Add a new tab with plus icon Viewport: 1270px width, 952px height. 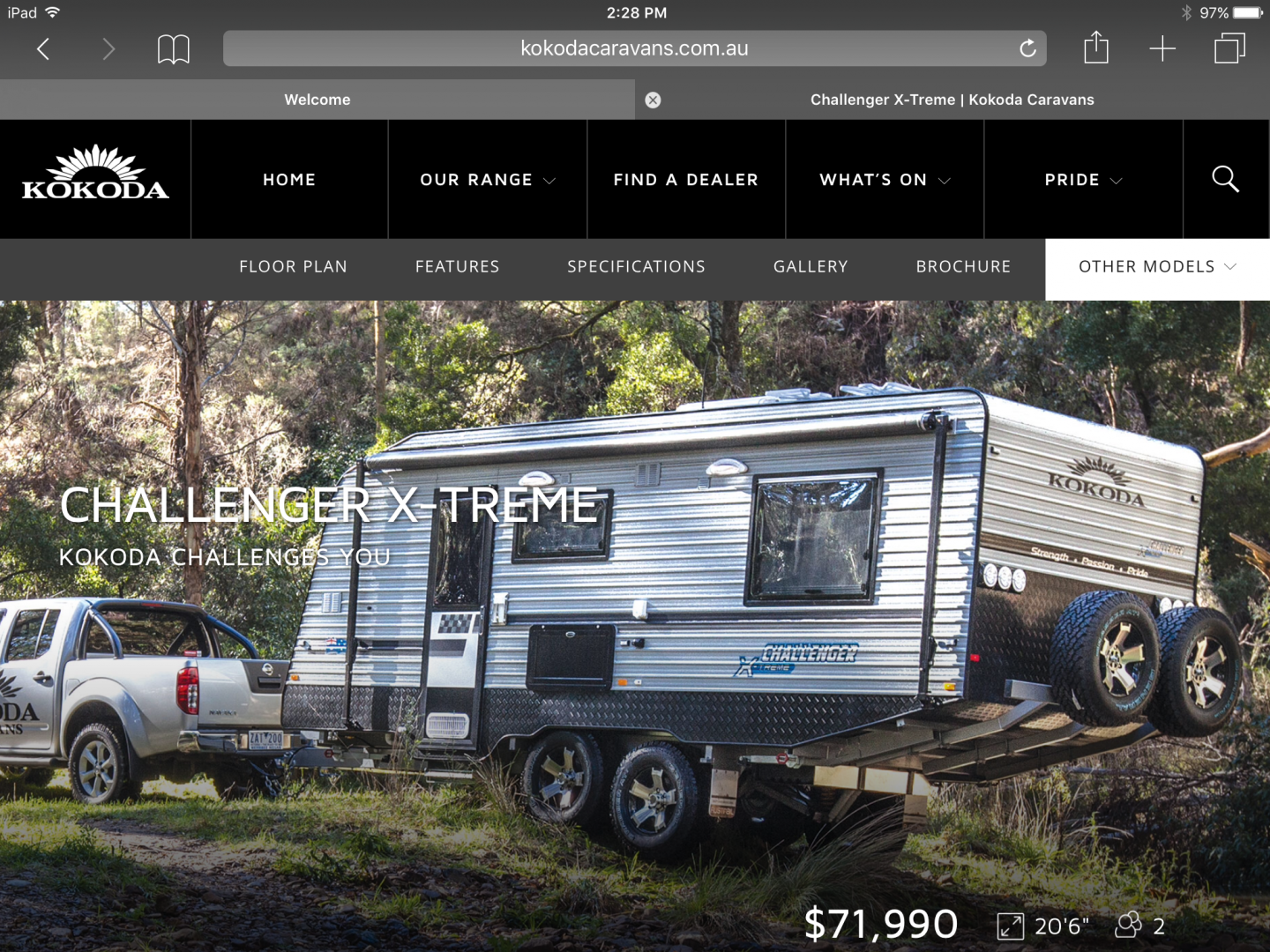(1162, 48)
